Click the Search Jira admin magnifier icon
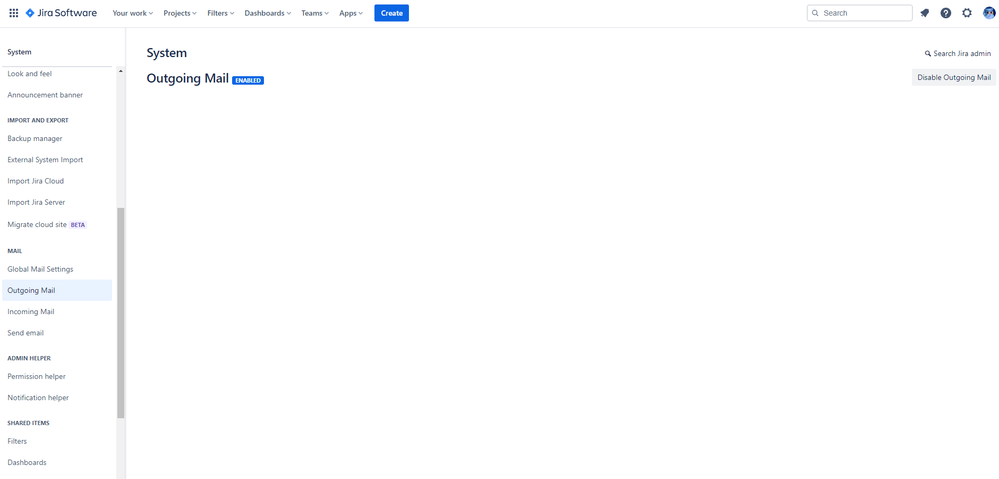Viewport: 999px width, 479px height. (928, 54)
